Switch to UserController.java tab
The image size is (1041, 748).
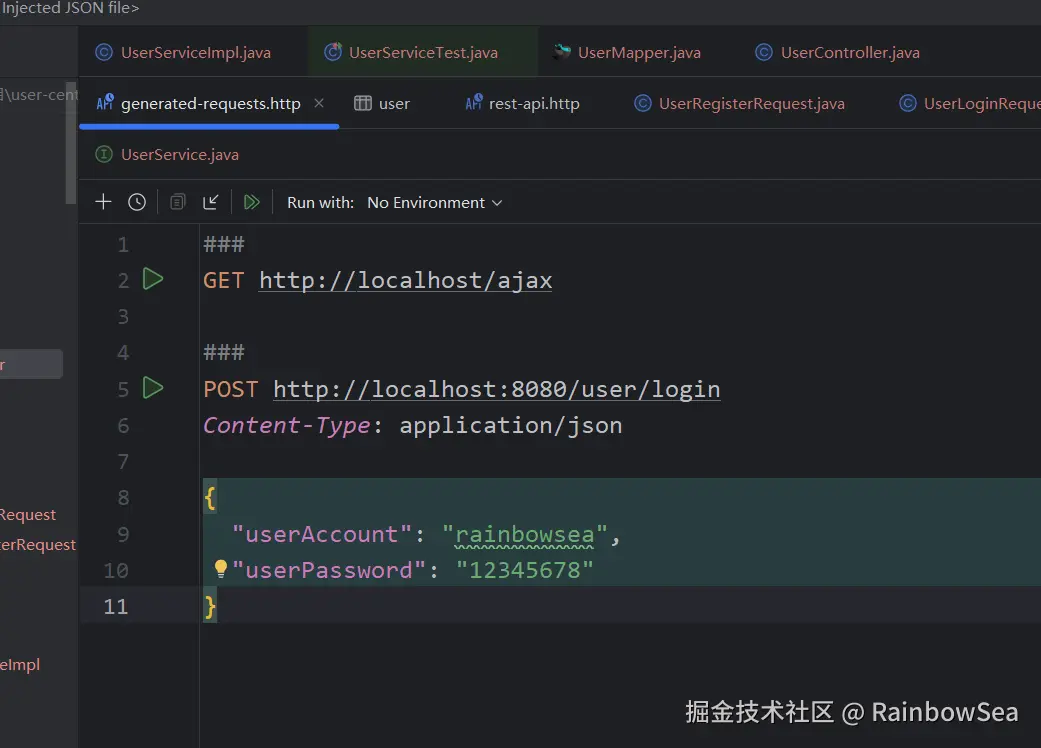click(837, 52)
